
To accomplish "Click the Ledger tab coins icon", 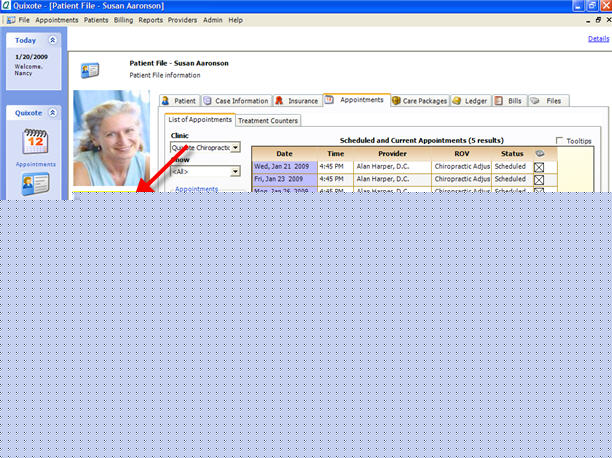I will tap(456, 101).
